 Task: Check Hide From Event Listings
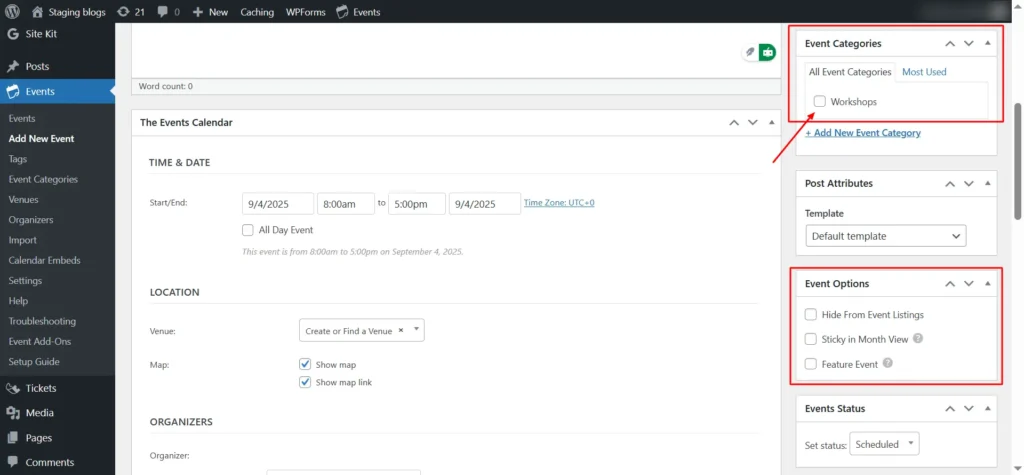pyautogui.click(x=811, y=315)
